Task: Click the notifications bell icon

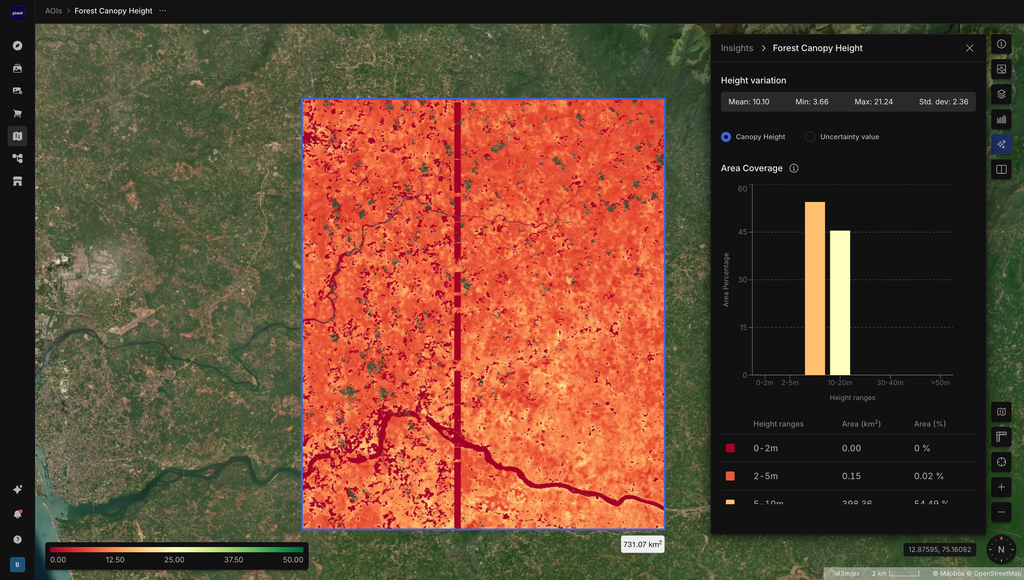Action: [18, 514]
